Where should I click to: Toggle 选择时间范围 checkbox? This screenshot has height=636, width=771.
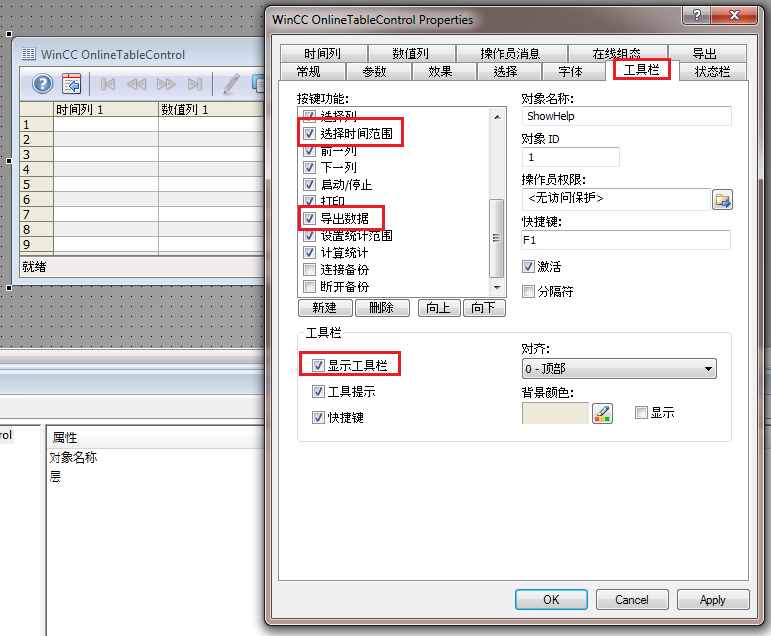[309, 133]
